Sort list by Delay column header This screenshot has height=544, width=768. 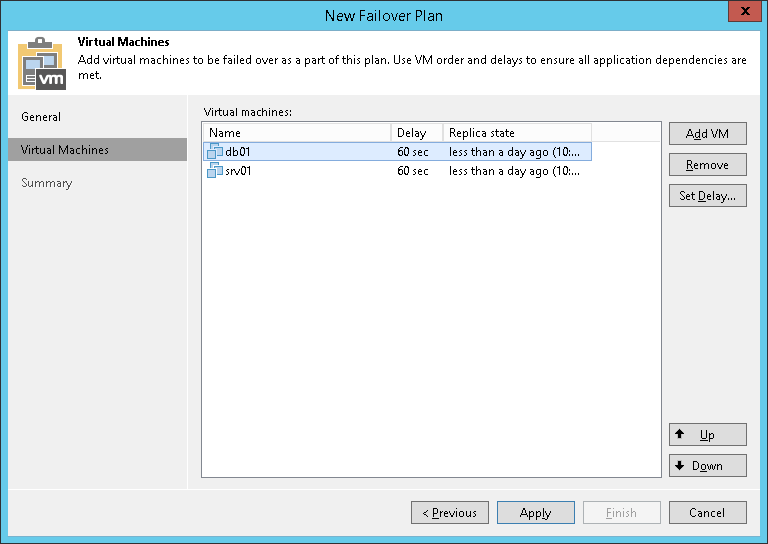(416, 133)
